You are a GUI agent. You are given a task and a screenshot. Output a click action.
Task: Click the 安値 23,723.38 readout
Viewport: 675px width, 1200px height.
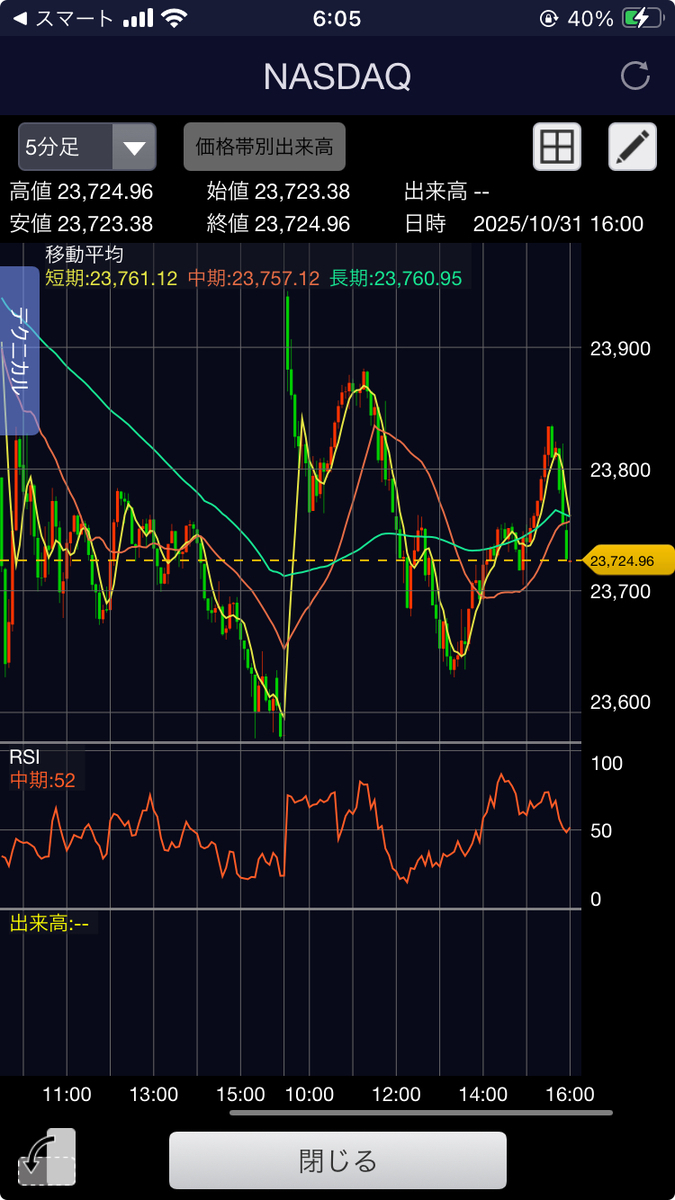[x=81, y=224]
